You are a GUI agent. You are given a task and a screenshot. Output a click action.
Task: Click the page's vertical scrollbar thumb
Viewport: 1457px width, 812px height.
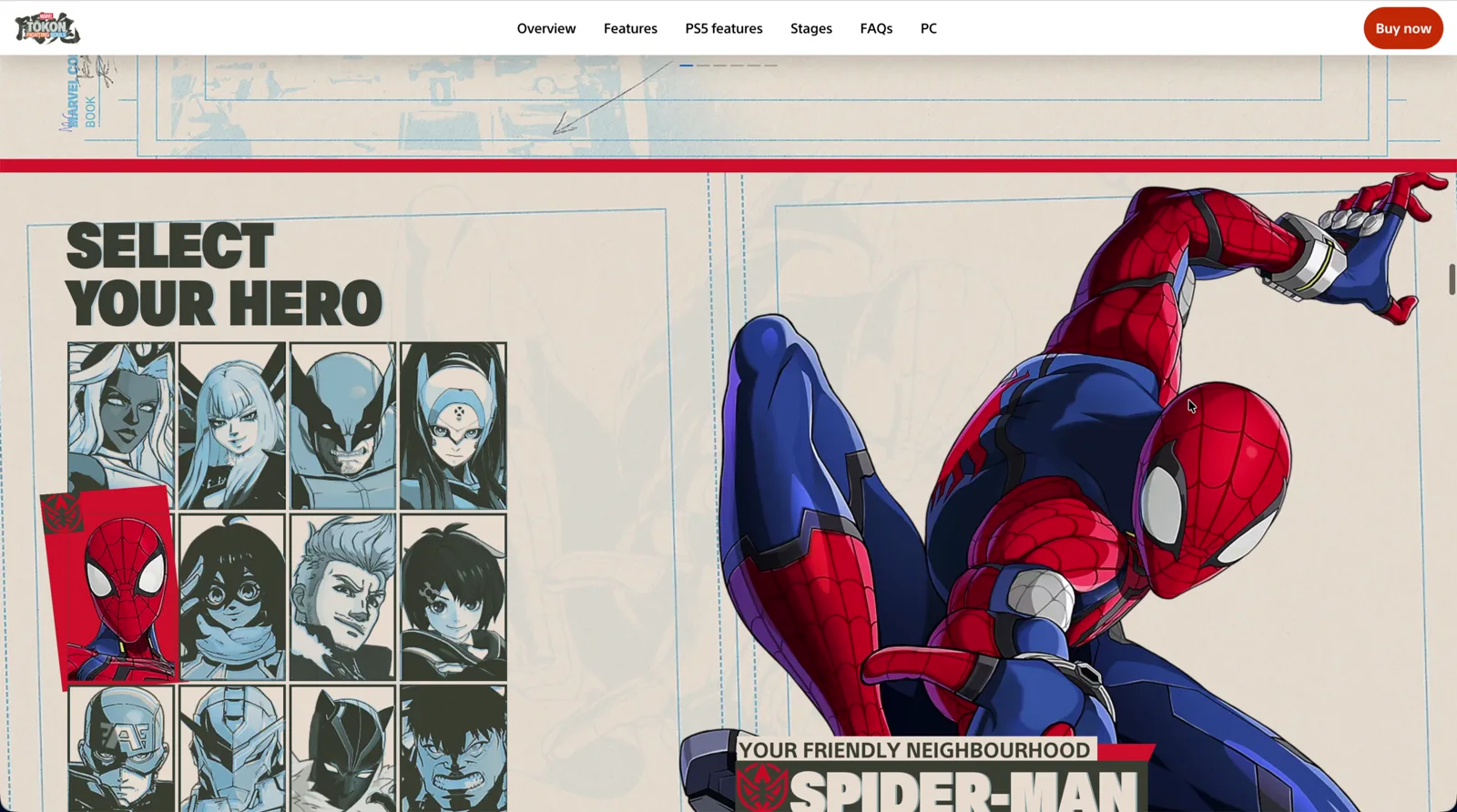[1452, 279]
